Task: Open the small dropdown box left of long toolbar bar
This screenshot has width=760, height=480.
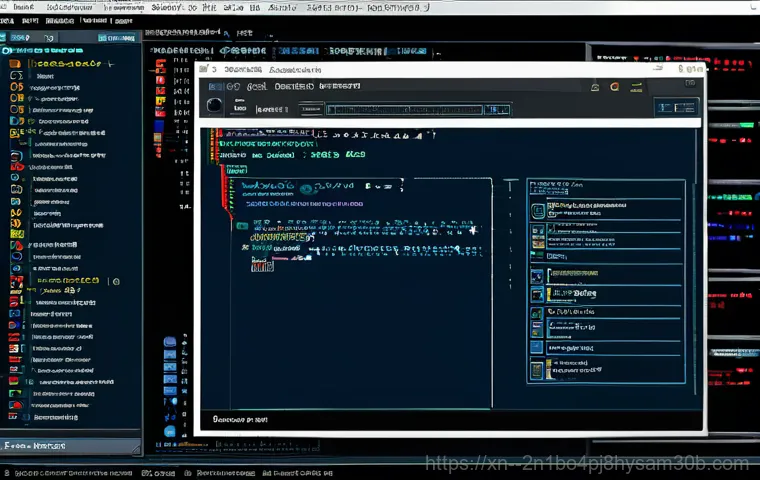Action: (x=311, y=109)
